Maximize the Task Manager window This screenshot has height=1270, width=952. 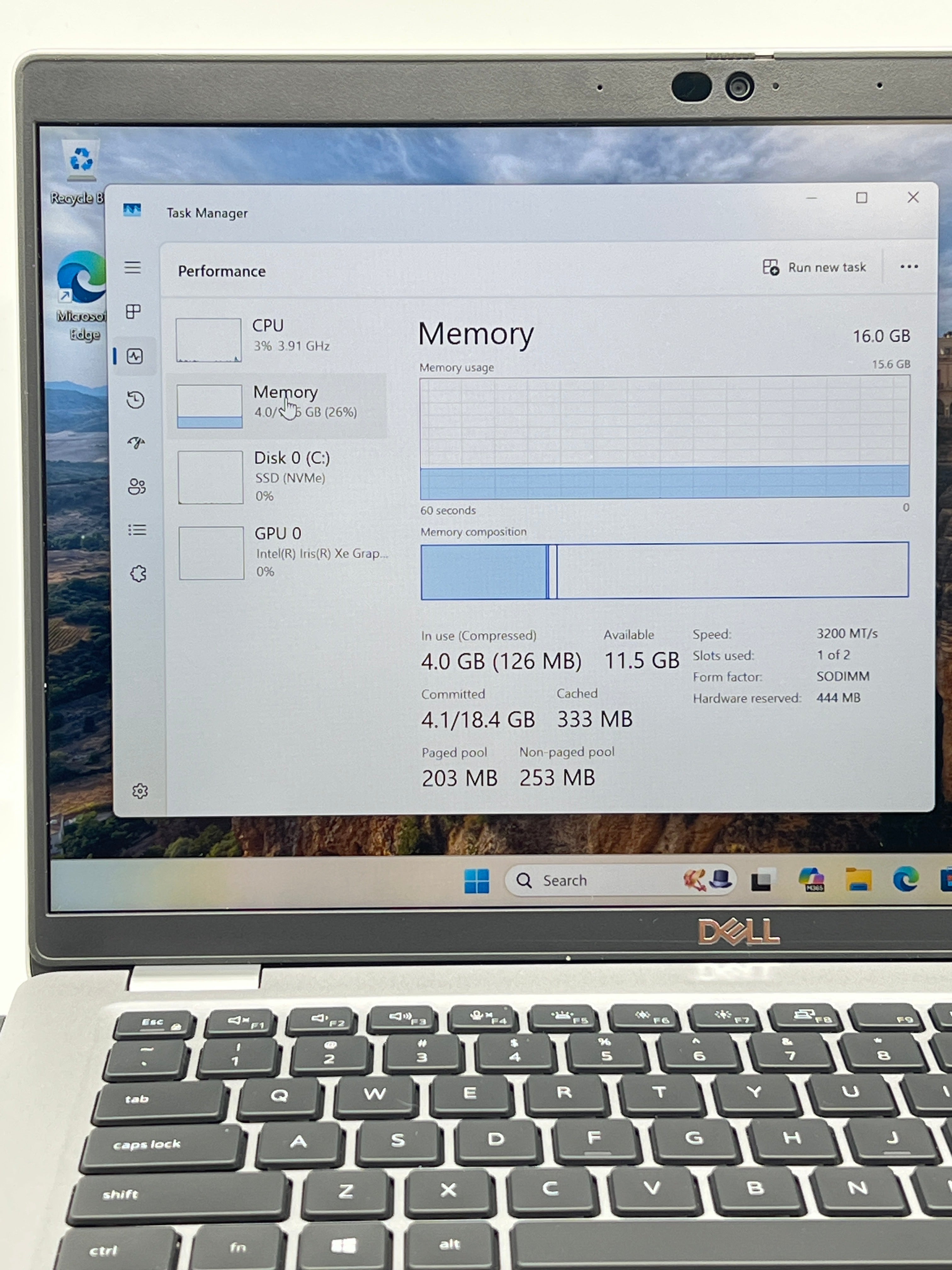861,198
